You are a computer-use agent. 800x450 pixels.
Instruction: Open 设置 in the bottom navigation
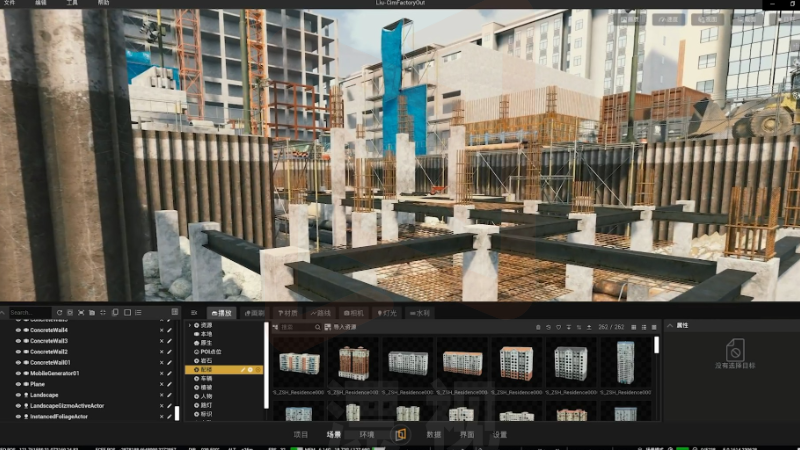tap(500, 435)
